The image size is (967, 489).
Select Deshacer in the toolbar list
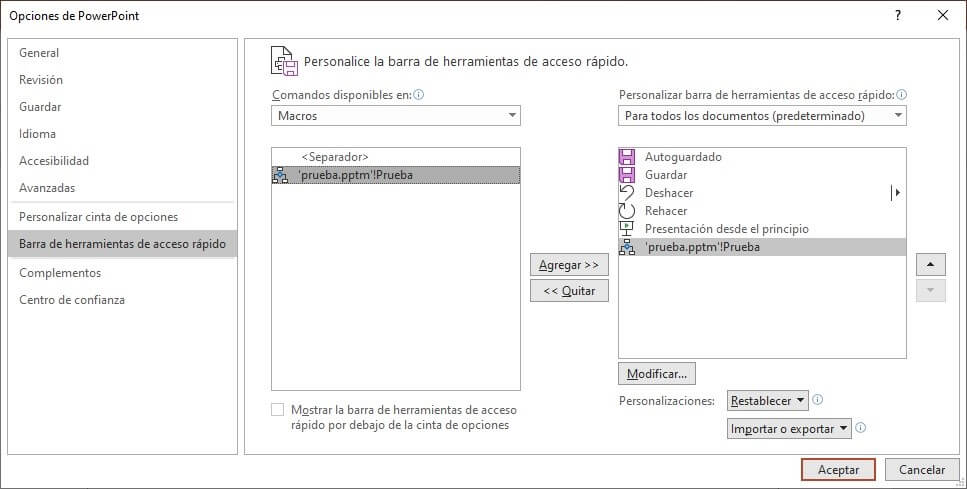tap(762, 192)
